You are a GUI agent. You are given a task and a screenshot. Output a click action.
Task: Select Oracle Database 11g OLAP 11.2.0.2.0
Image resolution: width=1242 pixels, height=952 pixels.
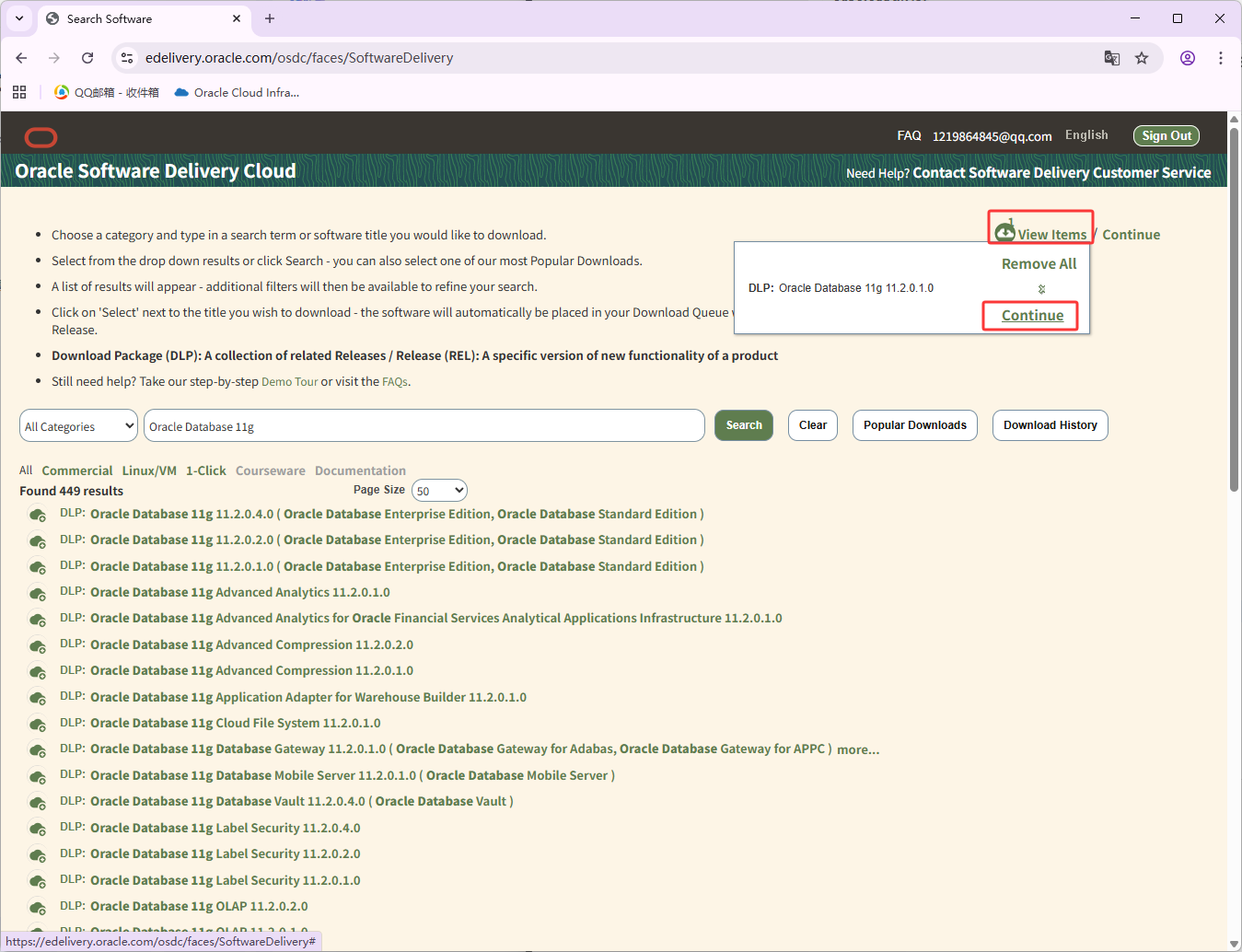click(x=199, y=907)
